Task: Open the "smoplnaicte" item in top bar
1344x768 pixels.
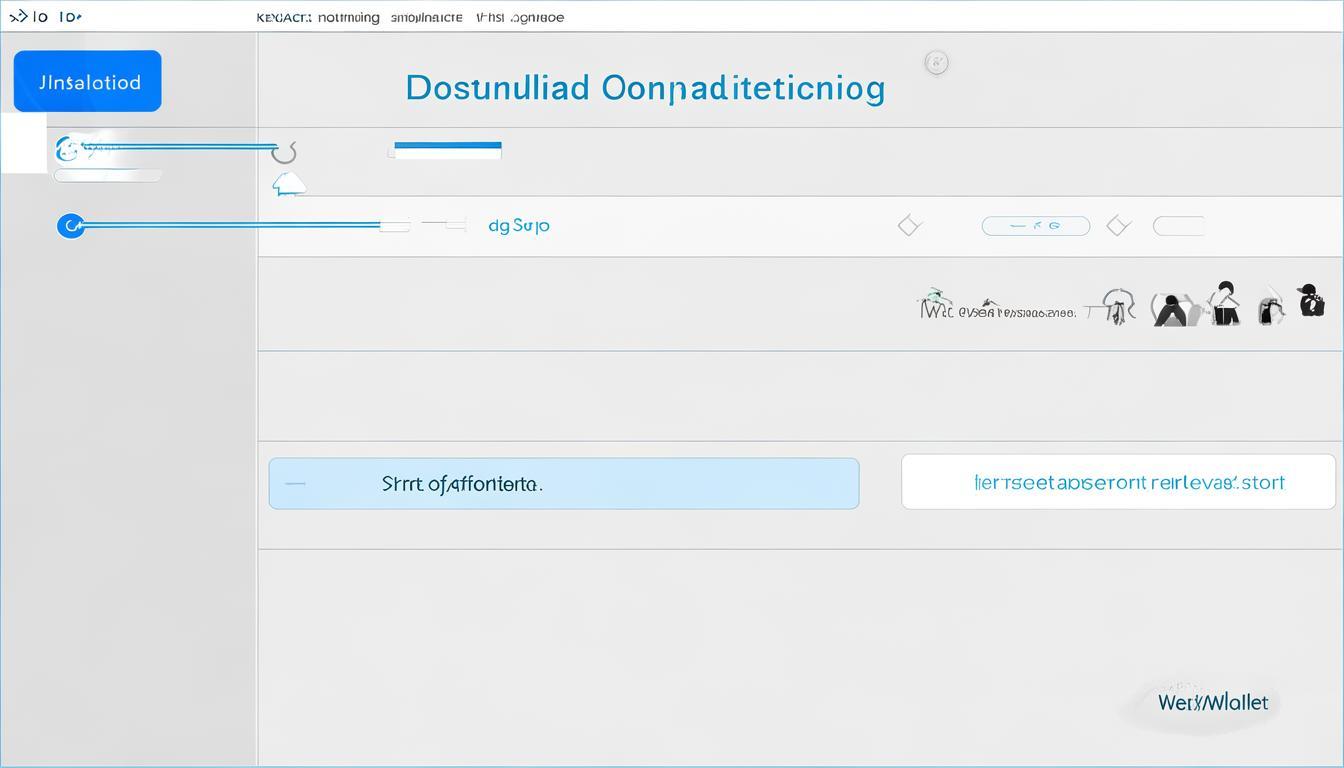Action: [426, 17]
